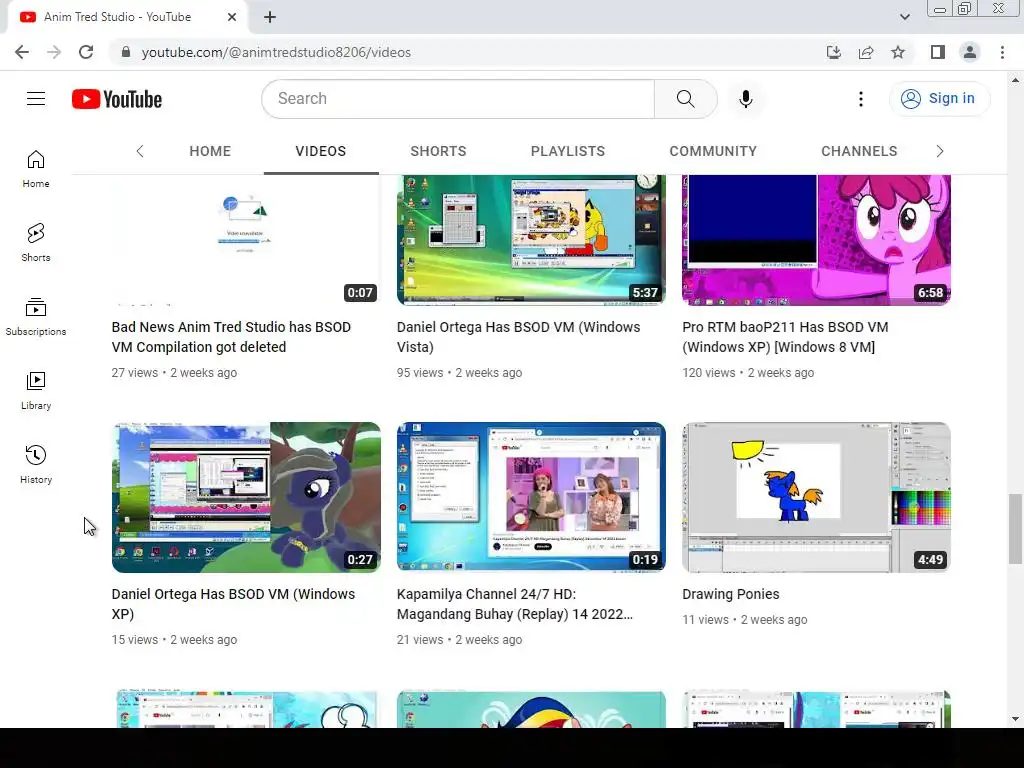Open Shorts from the sidebar
The width and height of the screenshot is (1024, 768).
[36, 242]
